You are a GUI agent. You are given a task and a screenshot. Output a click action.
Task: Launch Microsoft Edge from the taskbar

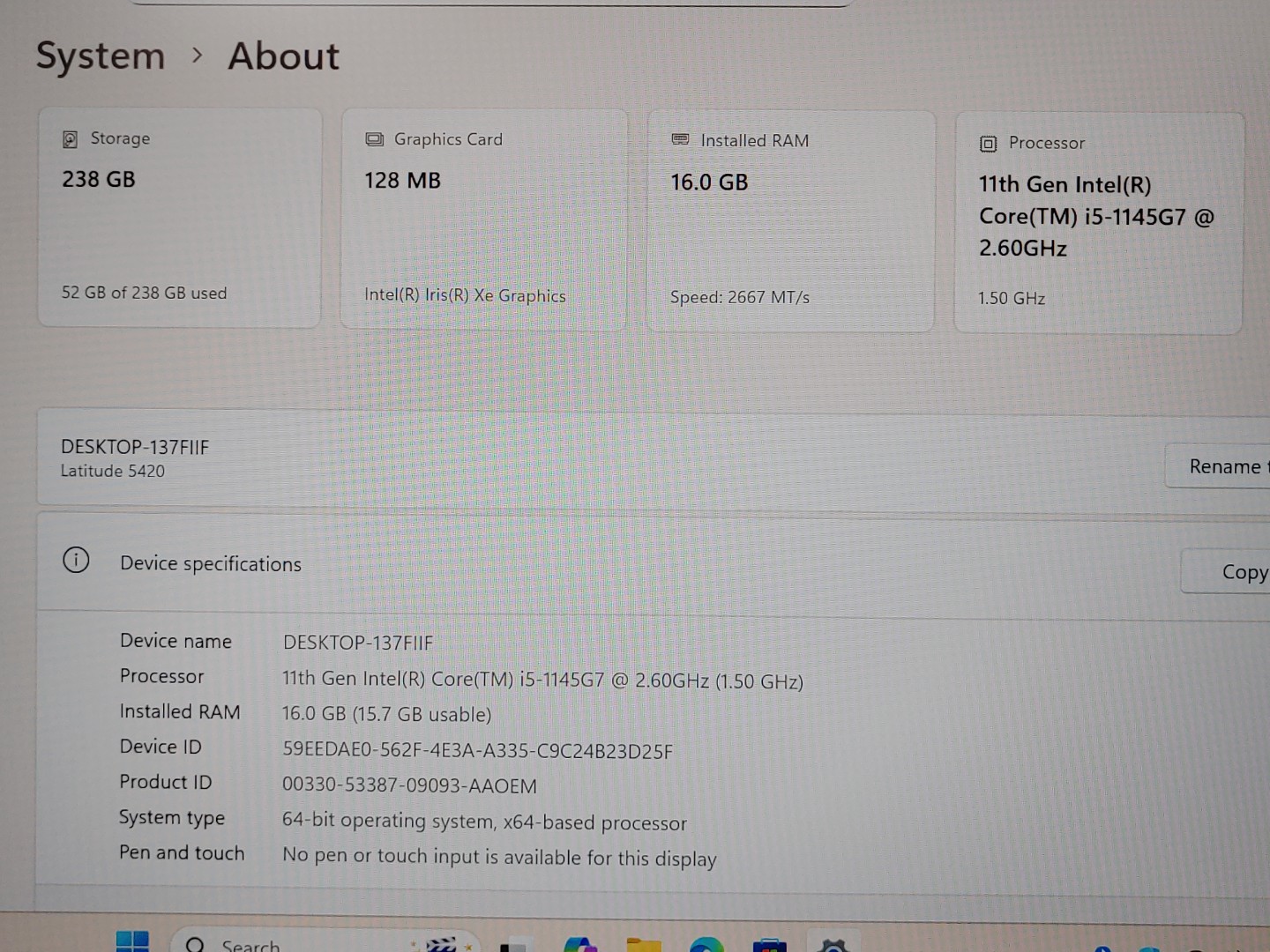706,943
